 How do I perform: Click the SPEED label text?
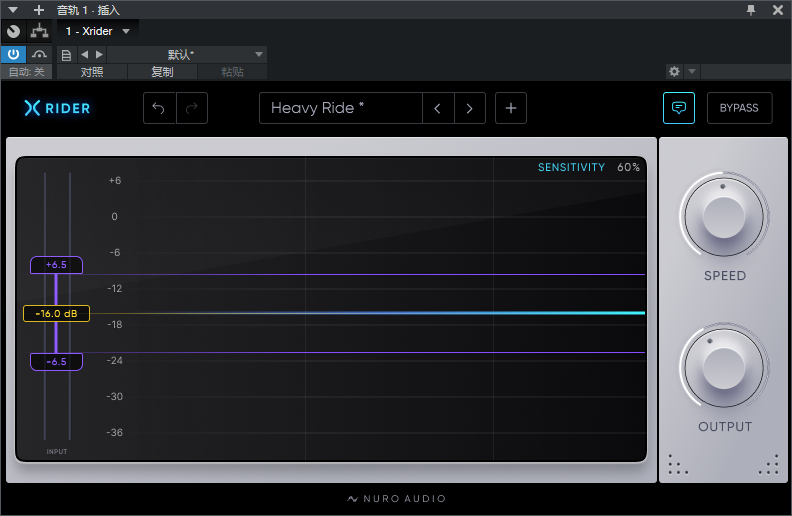tap(725, 276)
